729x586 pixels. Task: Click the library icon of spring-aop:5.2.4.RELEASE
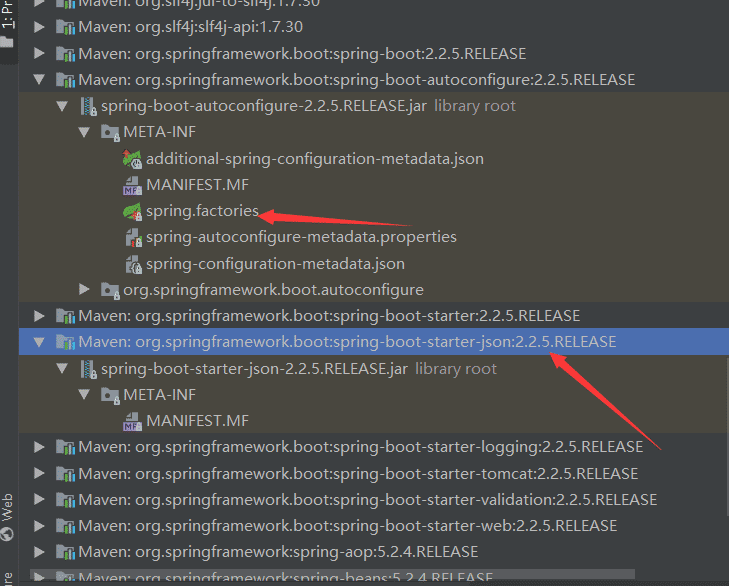pos(66,552)
